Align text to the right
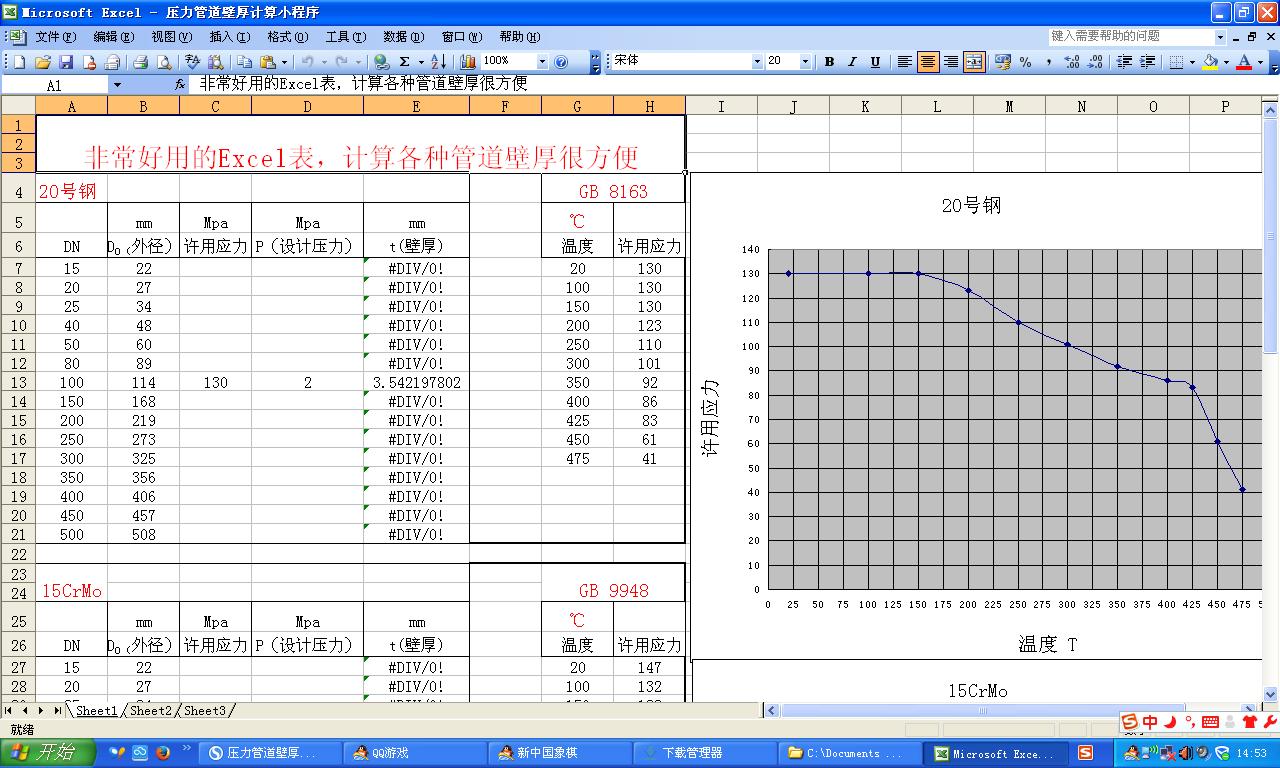The image size is (1280, 768). (x=951, y=62)
